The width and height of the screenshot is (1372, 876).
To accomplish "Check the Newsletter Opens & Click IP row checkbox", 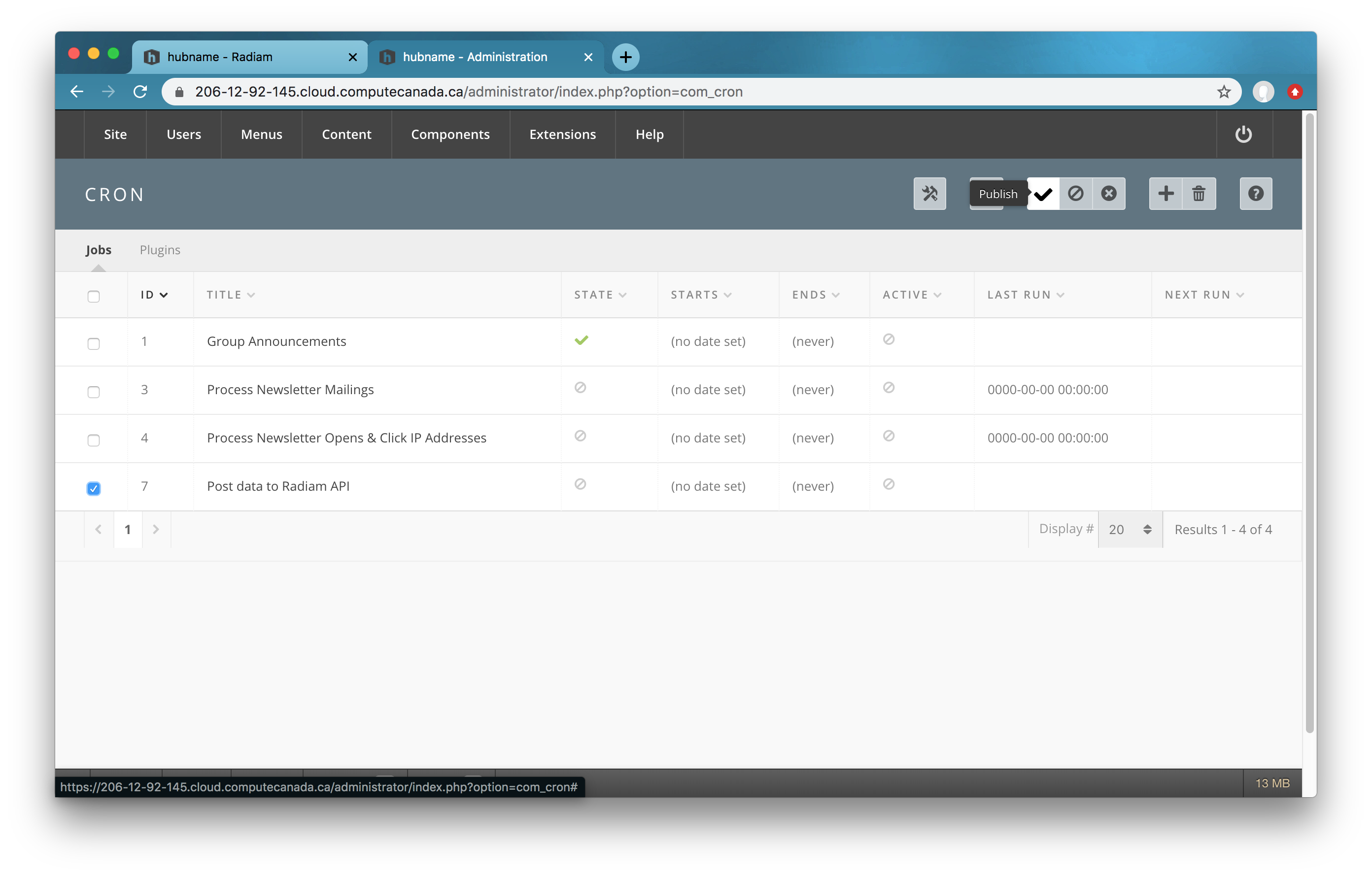I will pos(94,440).
